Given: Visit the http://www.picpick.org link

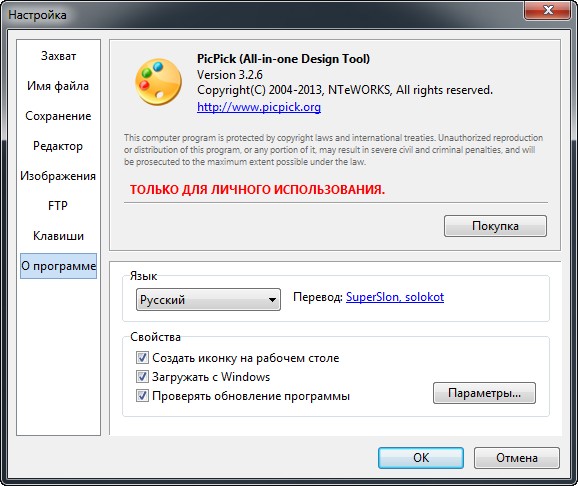Looking at the screenshot, I should (259, 107).
